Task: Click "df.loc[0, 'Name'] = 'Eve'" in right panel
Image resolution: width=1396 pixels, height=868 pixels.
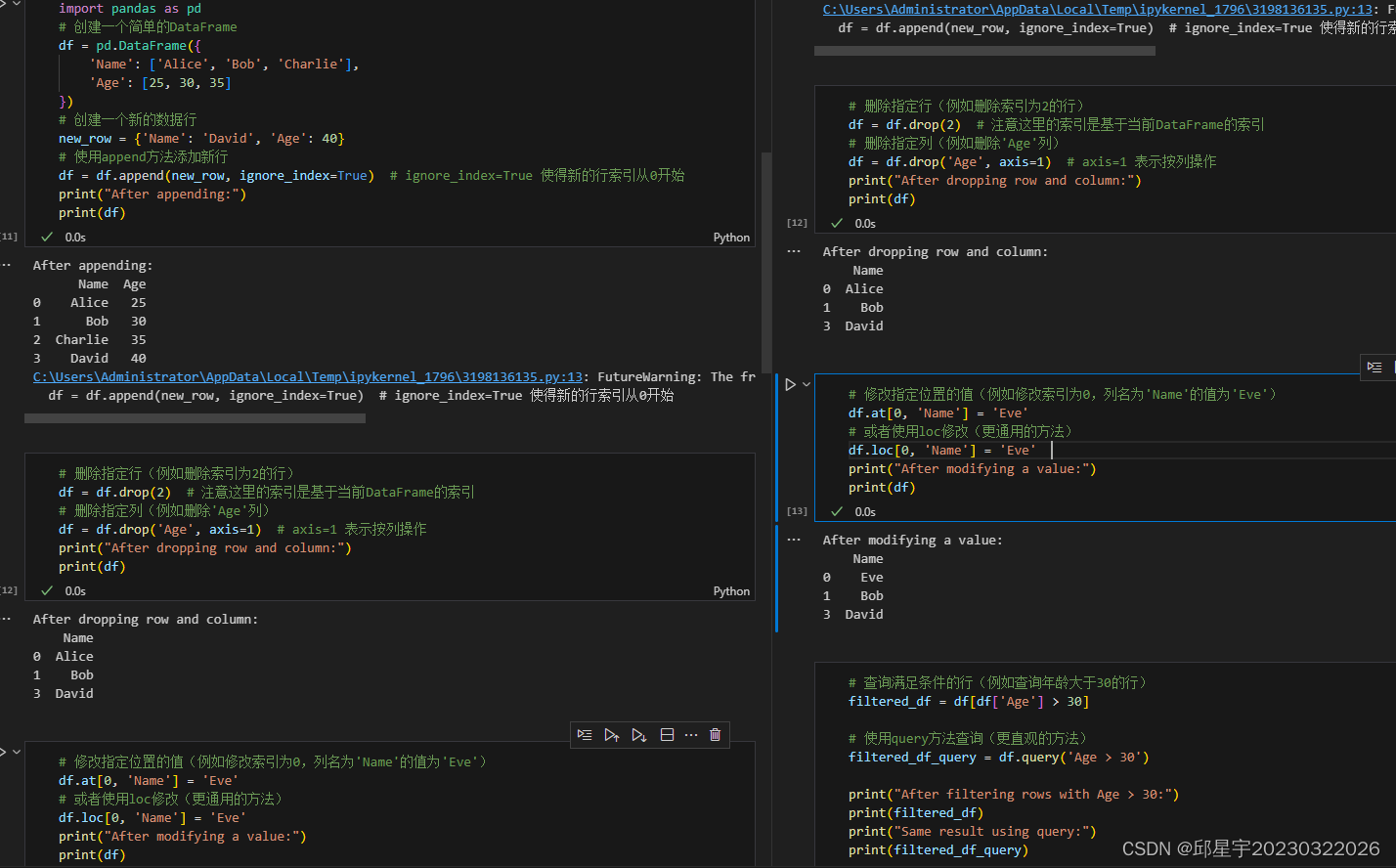Action: coord(942,451)
